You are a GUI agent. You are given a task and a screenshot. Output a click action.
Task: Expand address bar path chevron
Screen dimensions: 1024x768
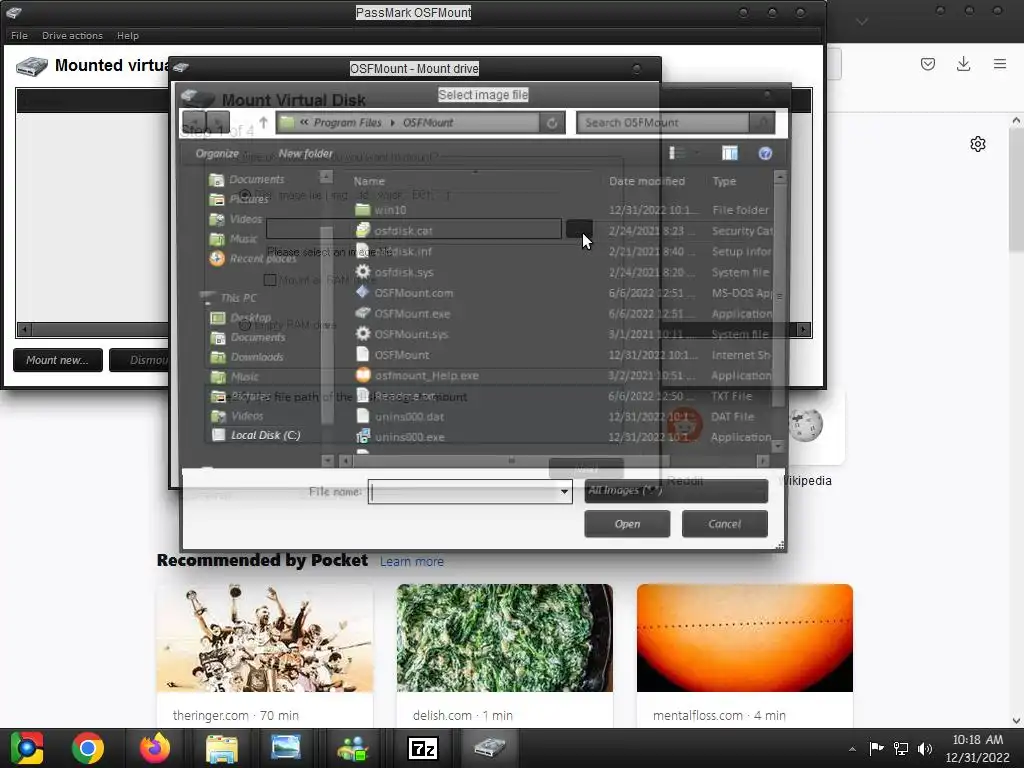(x=304, y=122)
